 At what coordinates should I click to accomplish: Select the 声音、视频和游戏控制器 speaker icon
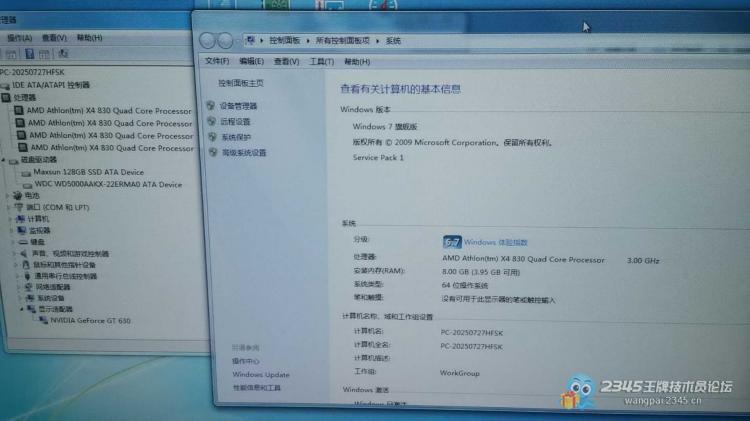[24, 254]
